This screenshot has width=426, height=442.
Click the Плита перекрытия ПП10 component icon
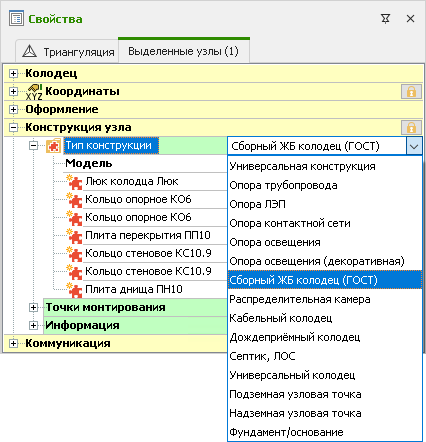tap(74, 236)
